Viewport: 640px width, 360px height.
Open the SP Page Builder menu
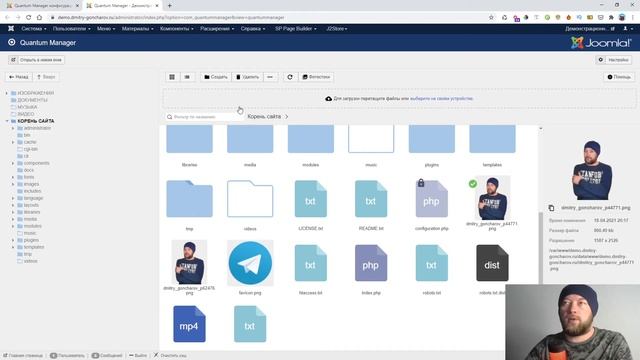[296, 29]
